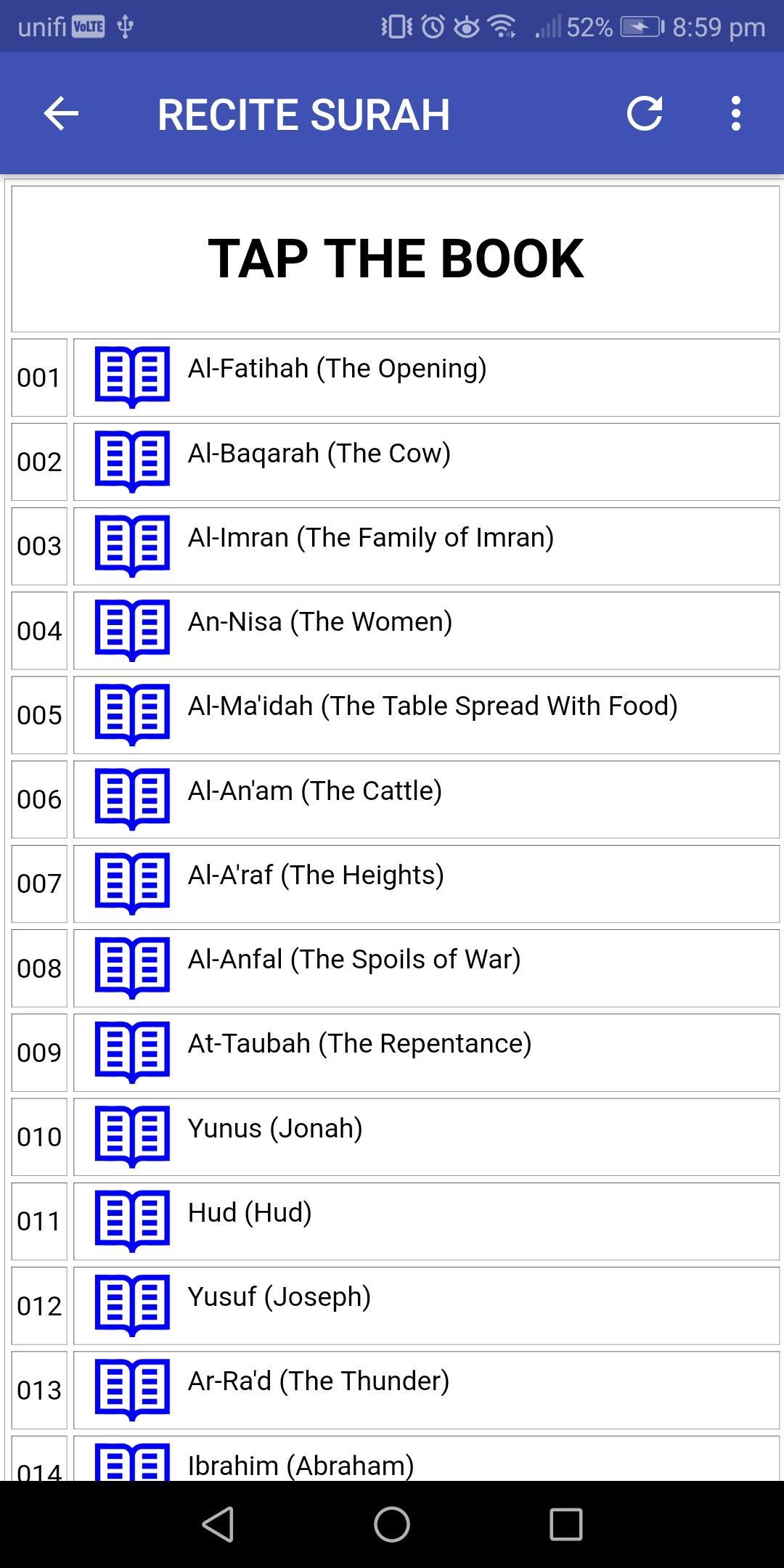Open Al-Ma'idah surah via its book icon
784x1568 pixels.
[132, 714]
